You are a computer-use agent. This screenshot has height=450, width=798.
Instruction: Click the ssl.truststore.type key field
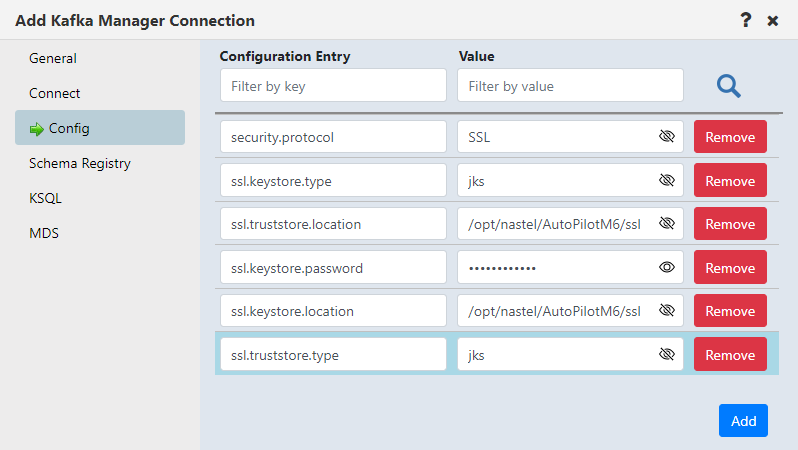[x=333, y=354]
